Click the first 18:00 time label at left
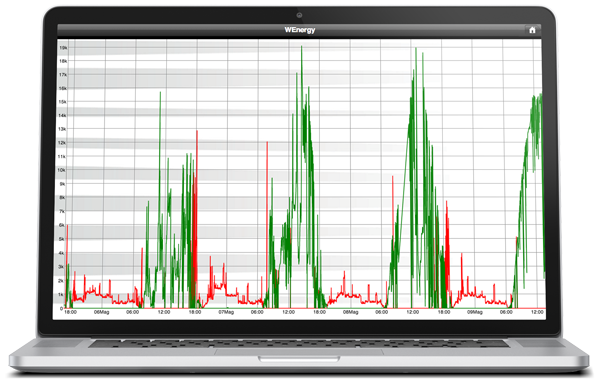Screen dimensions: 600x382 click(70, 312)
